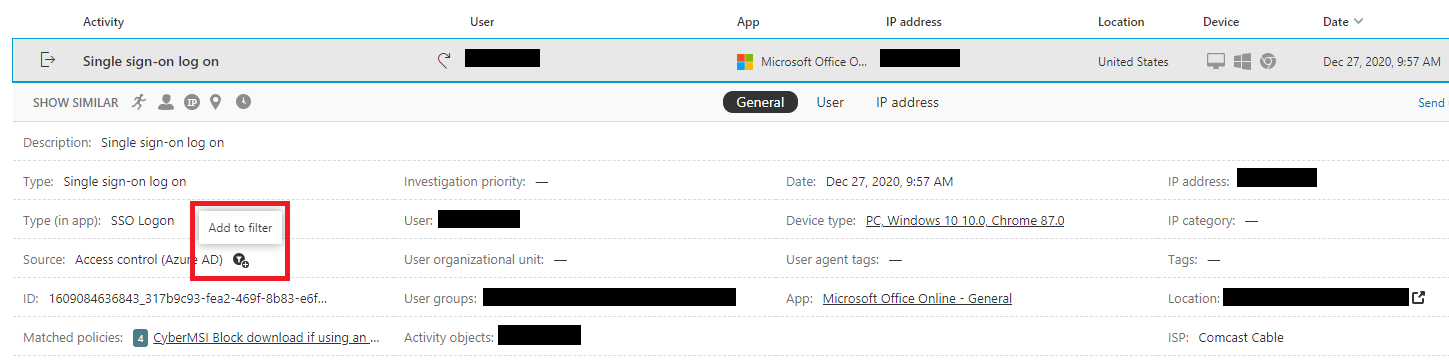Select the General tab

click(760, 102)
